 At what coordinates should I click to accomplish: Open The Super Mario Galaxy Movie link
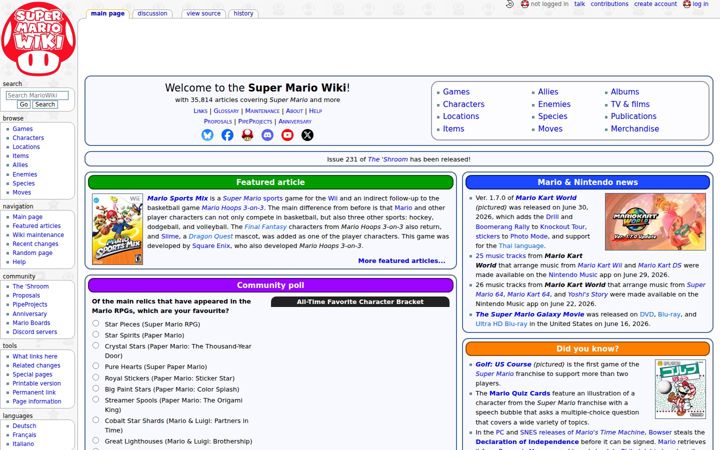point(529,315)
